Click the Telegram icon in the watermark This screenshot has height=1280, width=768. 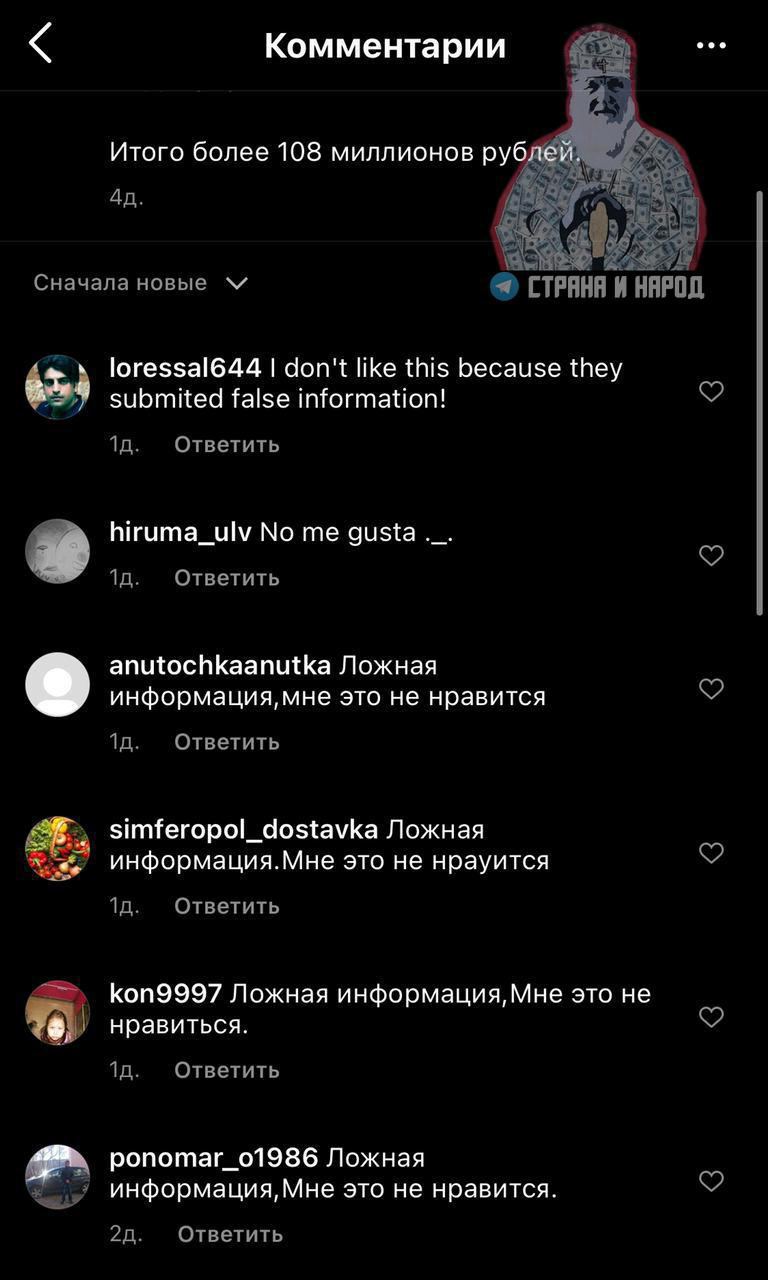(504, 287)
